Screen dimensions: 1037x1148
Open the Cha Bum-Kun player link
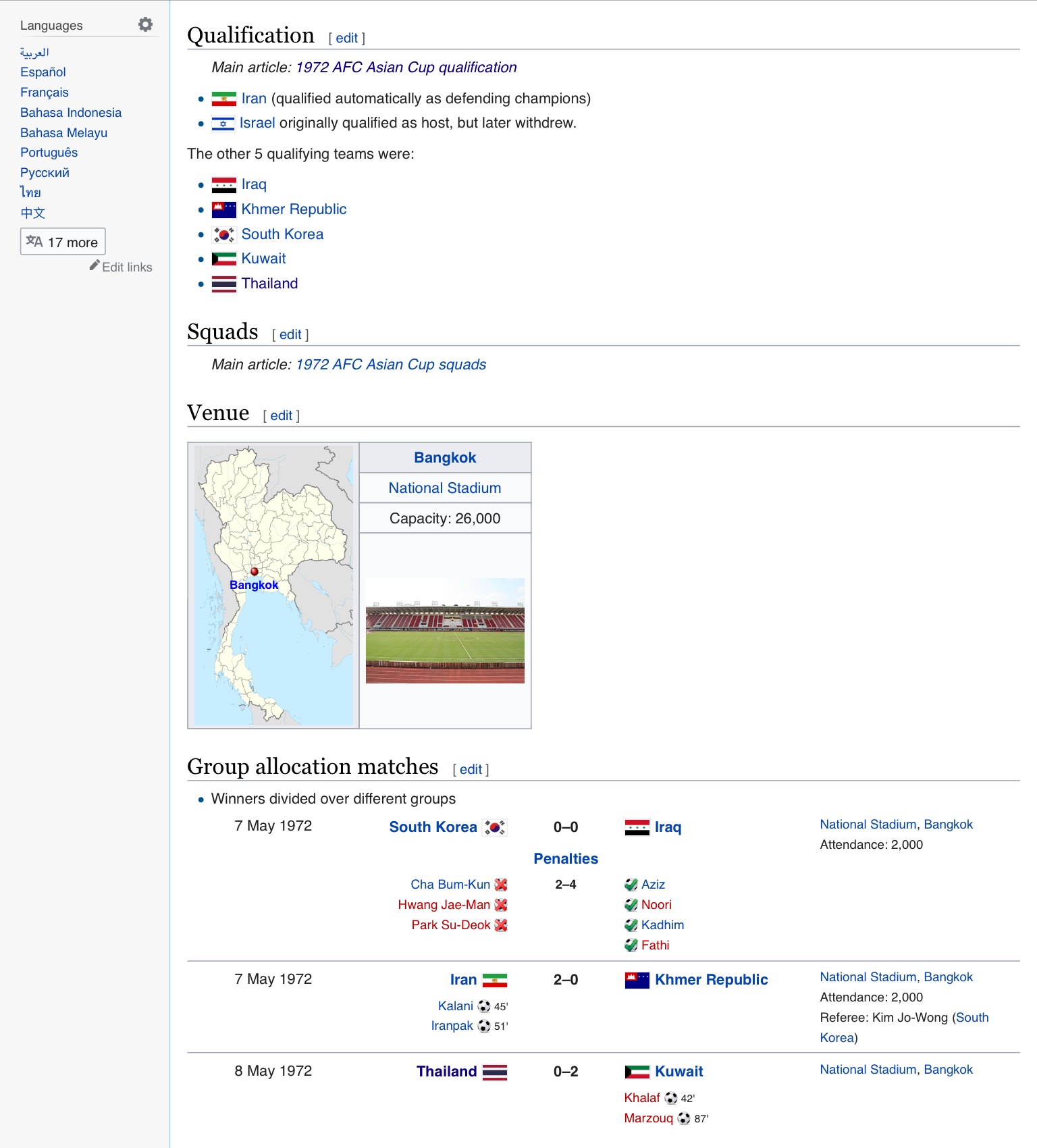coord(450,885)
